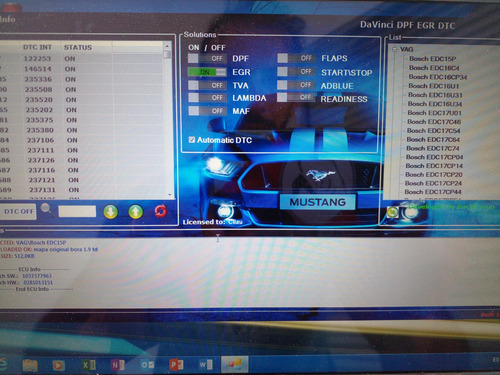Click the refresh icon under the ECU list
Image resolution: width=500 pixels, height=375 pixels.
(x=393, y=212)
